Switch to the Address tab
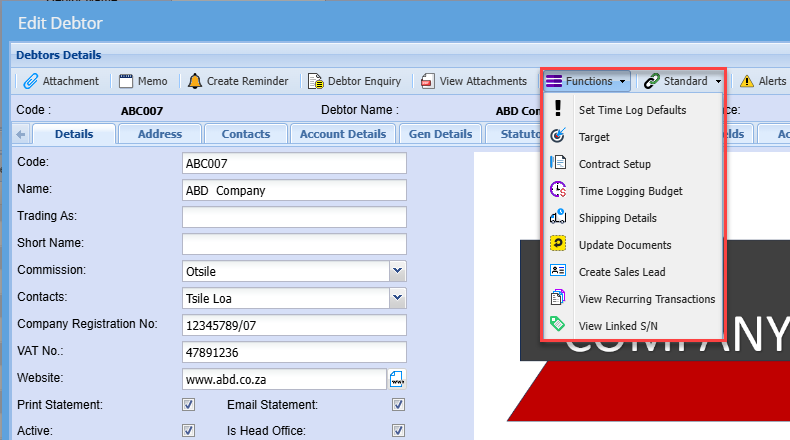The image size is (790, 440). [160, 134]
